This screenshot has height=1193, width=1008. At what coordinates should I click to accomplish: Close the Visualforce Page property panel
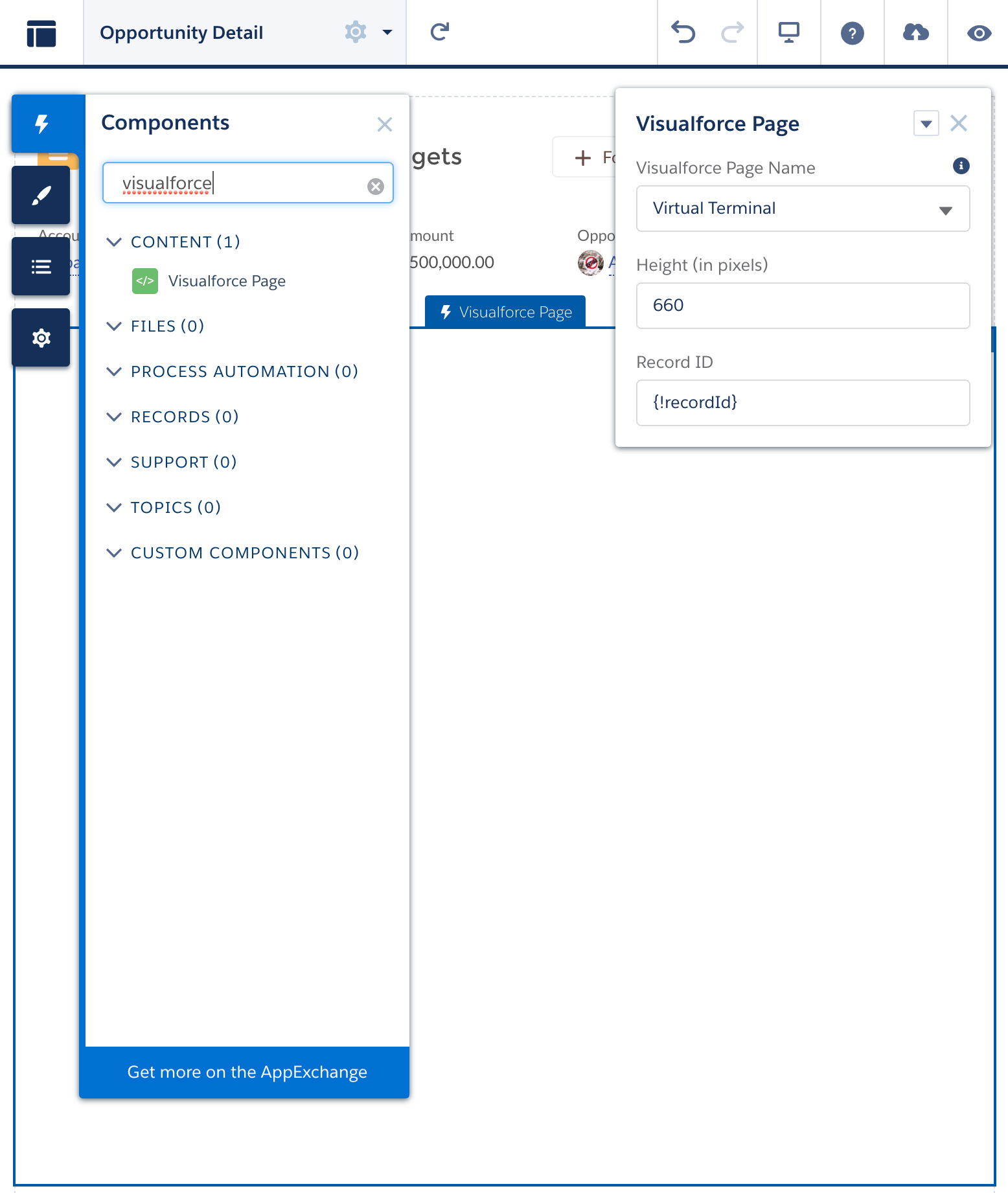(959, 123)
